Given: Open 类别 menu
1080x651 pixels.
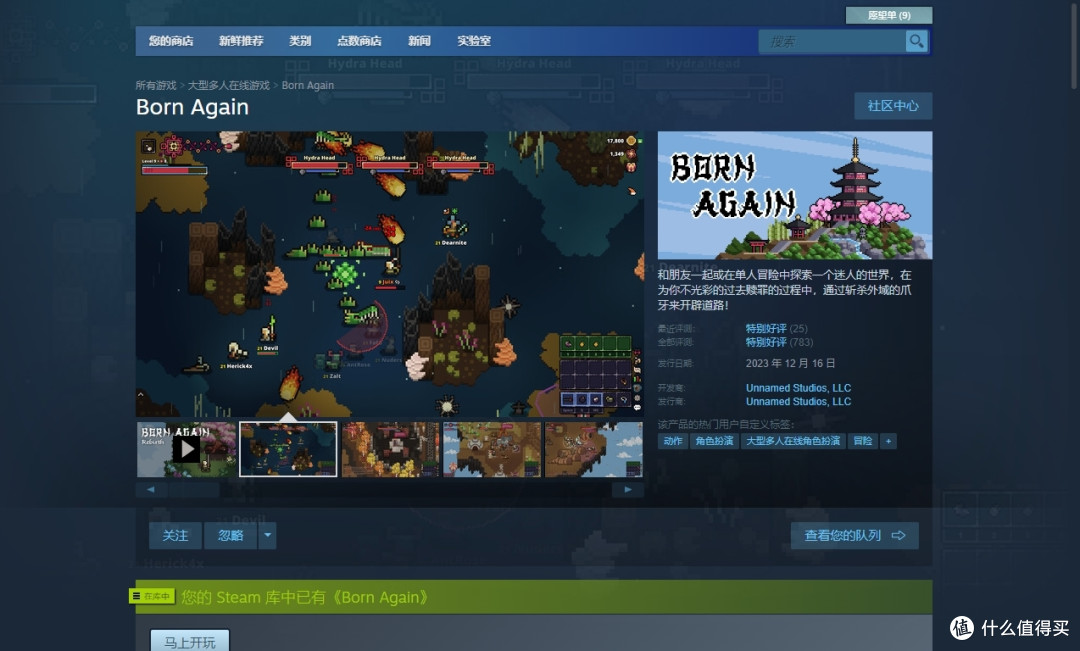Looking at the screenshot, I should click(300, 41).
